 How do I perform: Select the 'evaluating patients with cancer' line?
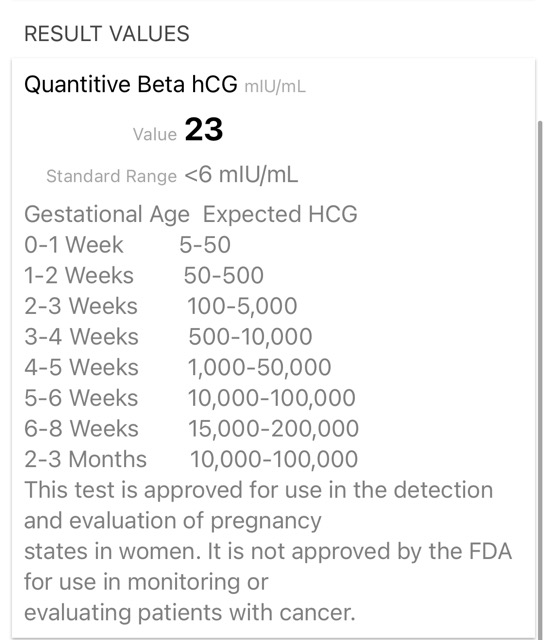pos(190,613)
